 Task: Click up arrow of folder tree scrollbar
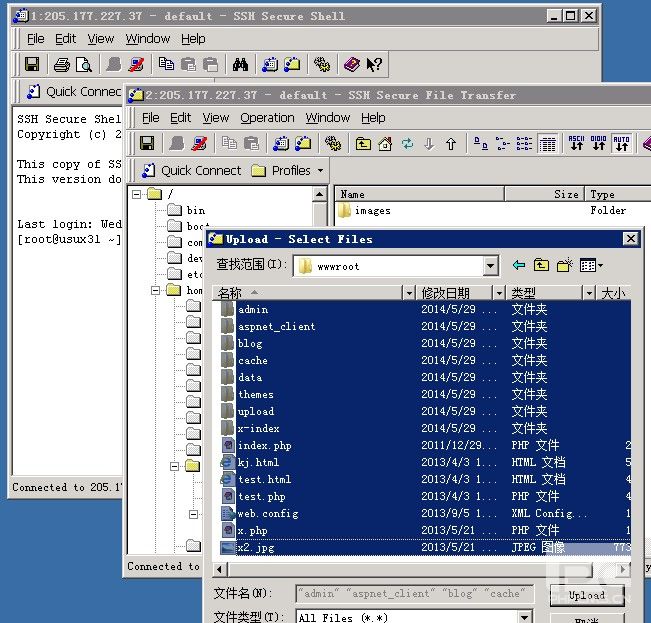(x=319, y=194)
